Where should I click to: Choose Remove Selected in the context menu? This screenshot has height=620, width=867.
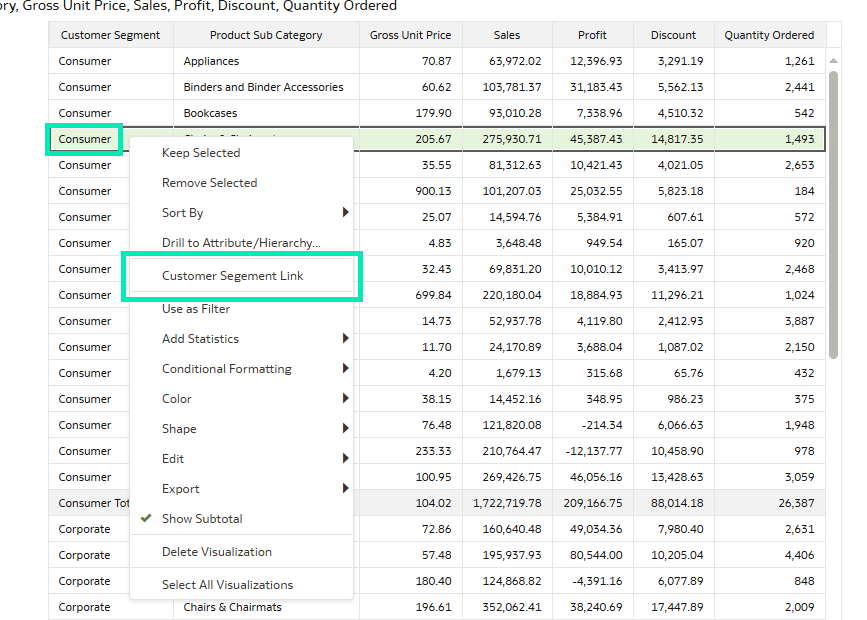241,183
